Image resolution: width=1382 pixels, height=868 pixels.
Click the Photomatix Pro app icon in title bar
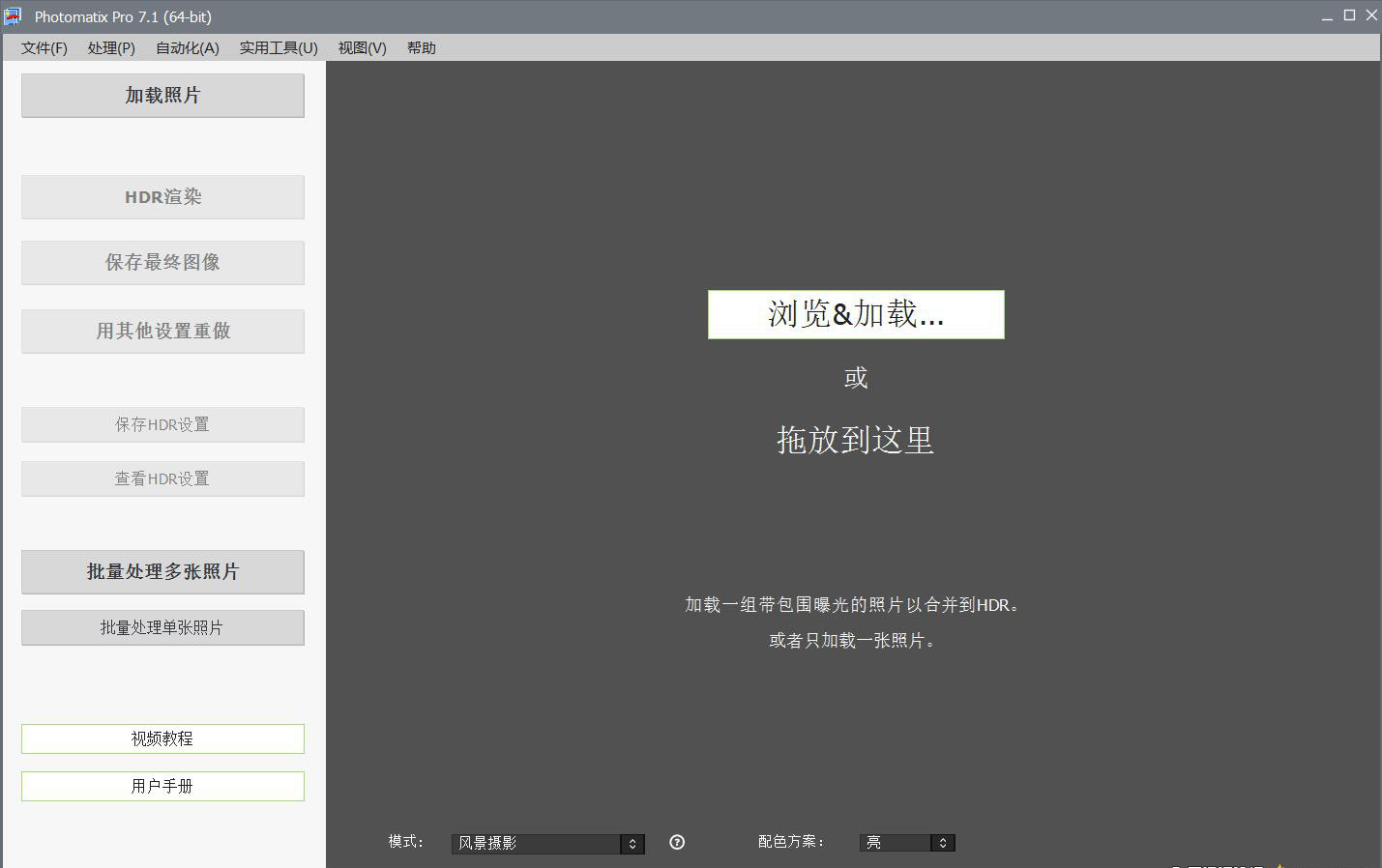pos(13,16)
